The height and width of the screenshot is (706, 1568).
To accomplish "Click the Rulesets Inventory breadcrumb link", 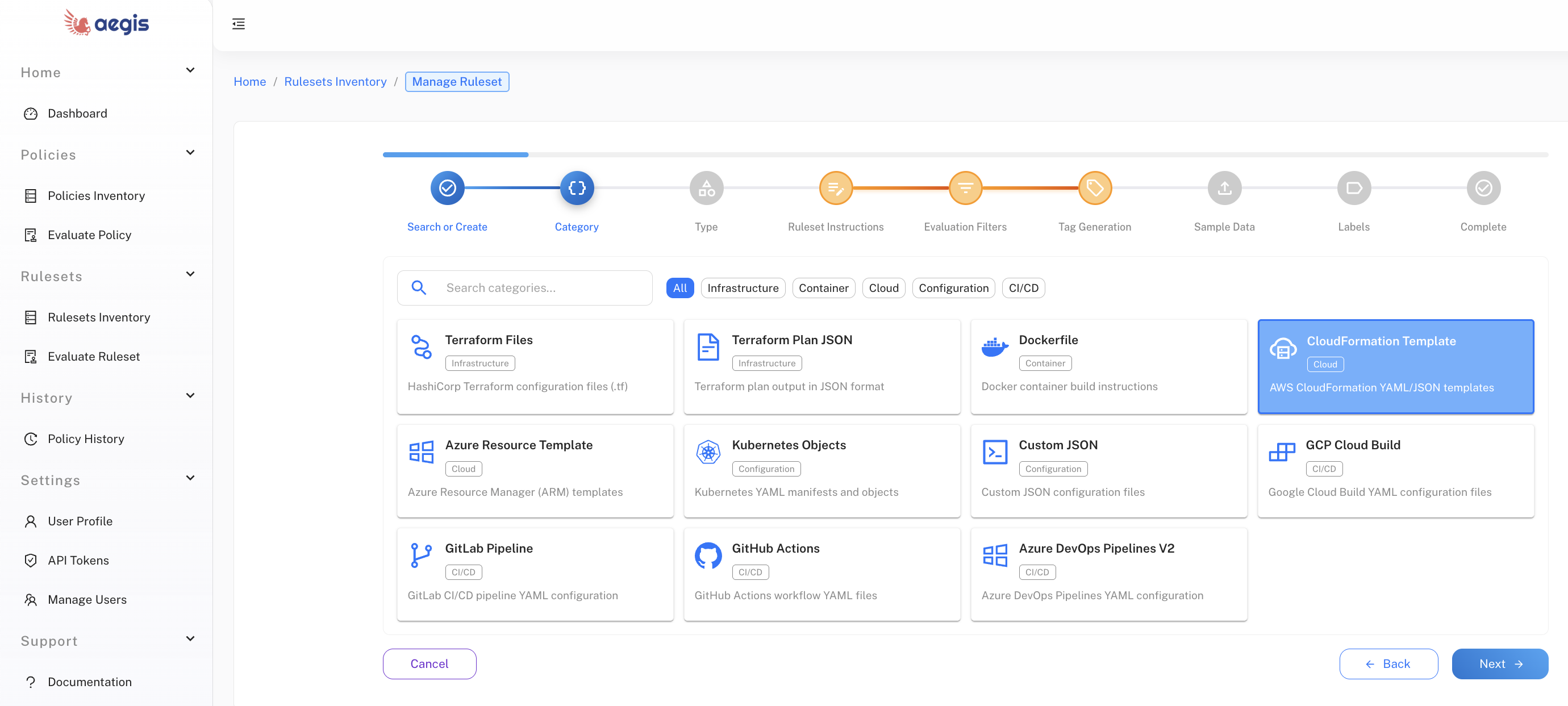I will coord(335,82).
